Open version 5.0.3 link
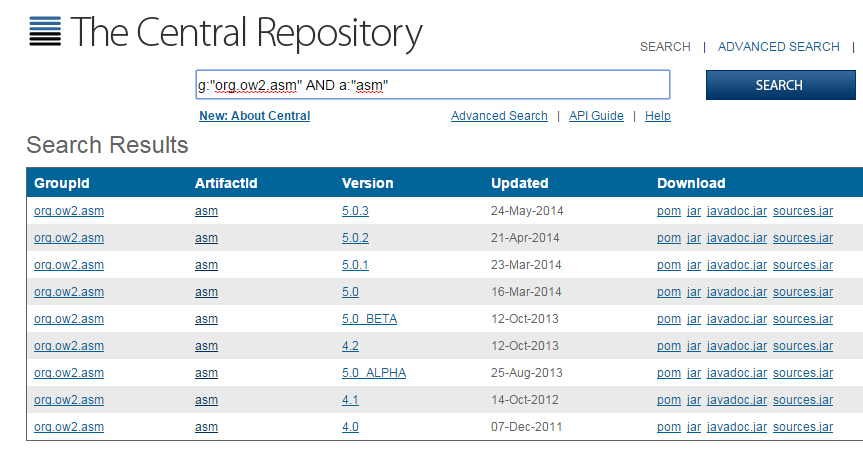863x461 pixels. (355, 211)
